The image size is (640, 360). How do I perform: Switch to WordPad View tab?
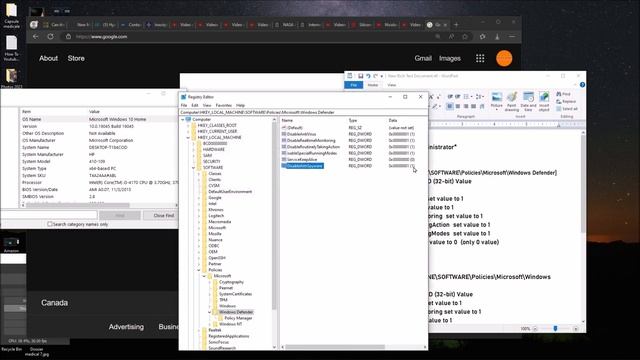pos(391,85)
